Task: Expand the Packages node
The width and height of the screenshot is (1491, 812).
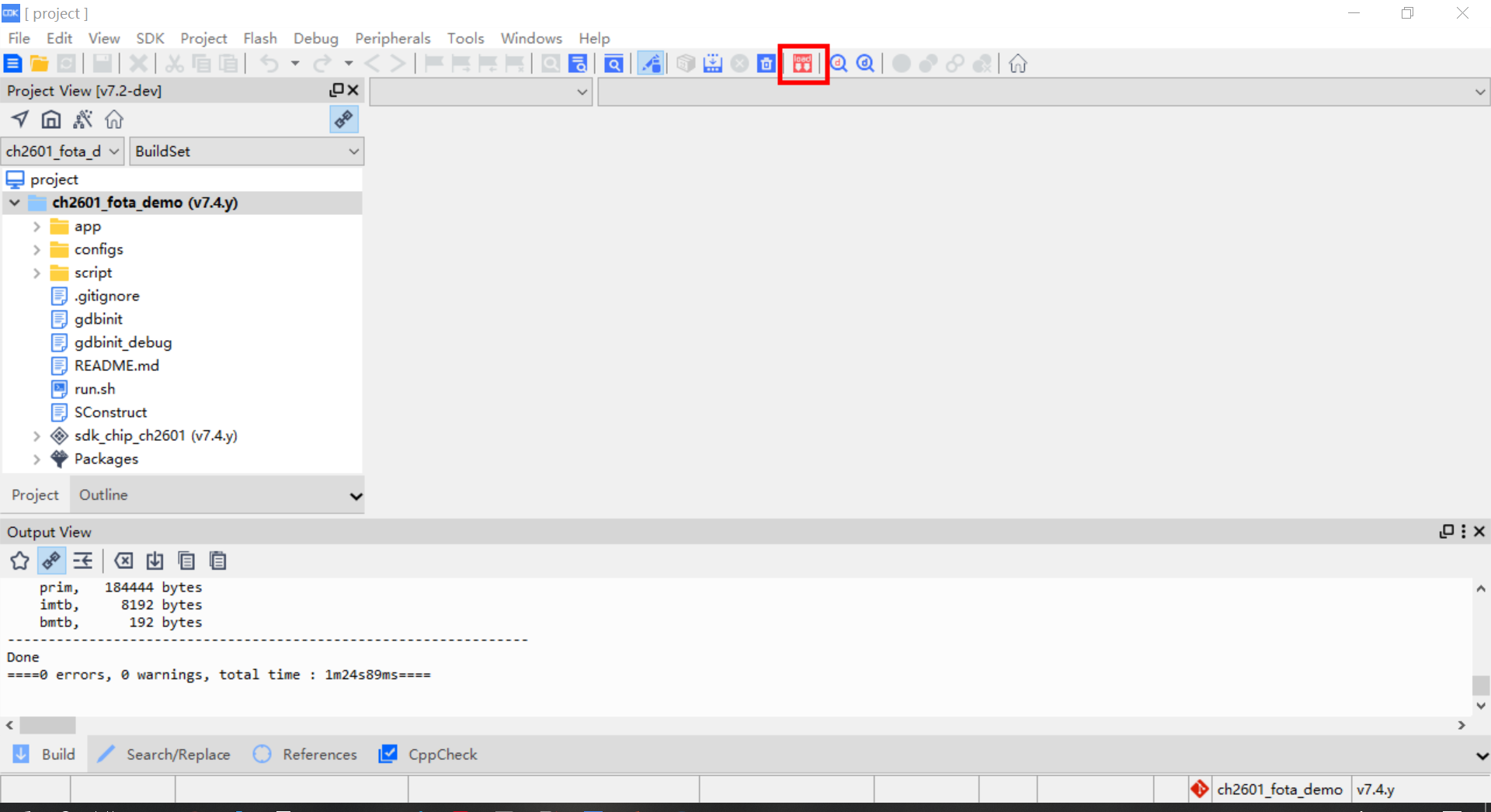Action: coord(36,460)
